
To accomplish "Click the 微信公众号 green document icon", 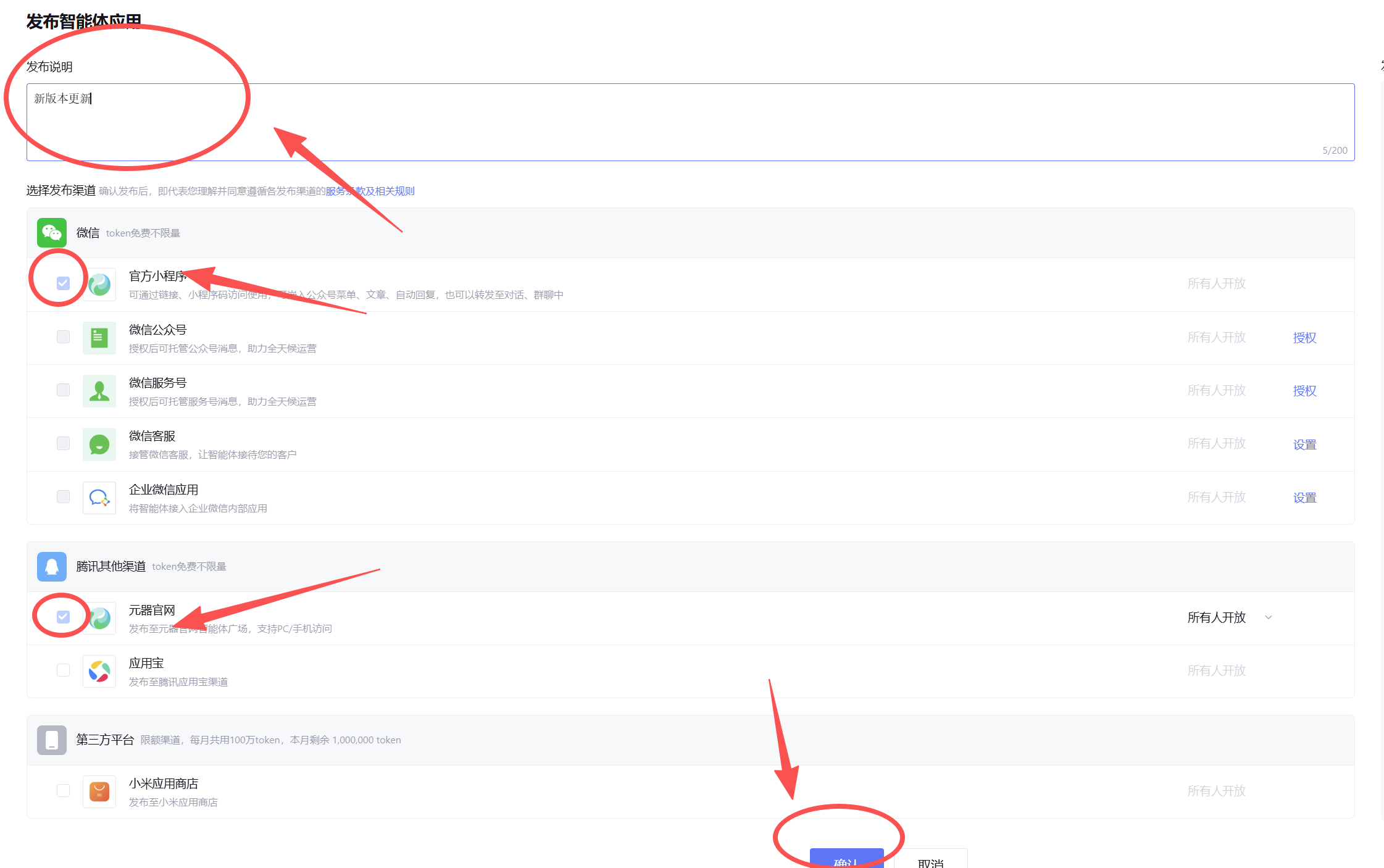I will (x=99, y=338).
